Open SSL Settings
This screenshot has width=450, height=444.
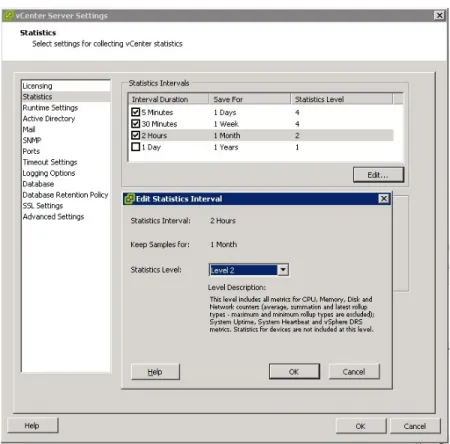[43, 206]
